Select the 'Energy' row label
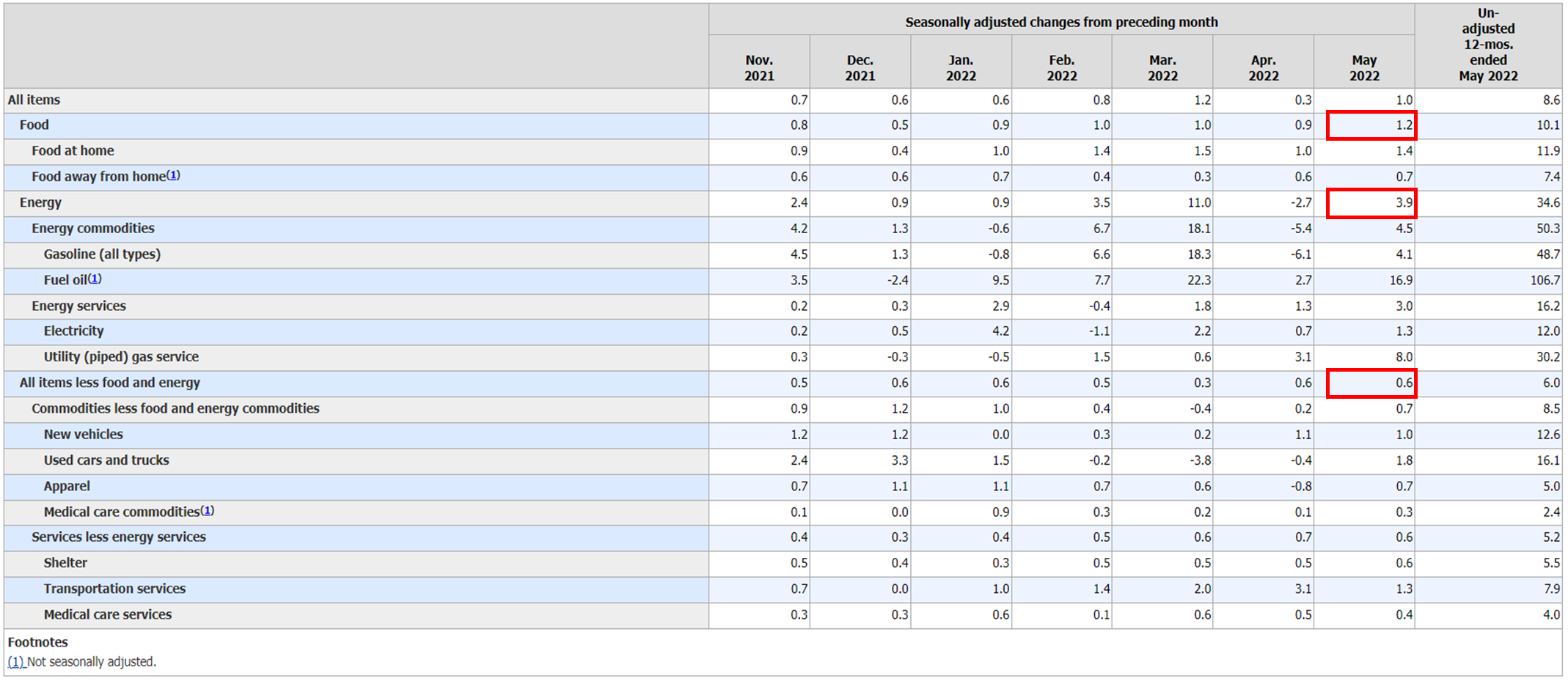Image resolution: width=1568 pixels, height=681 pixels. (40, 202)
